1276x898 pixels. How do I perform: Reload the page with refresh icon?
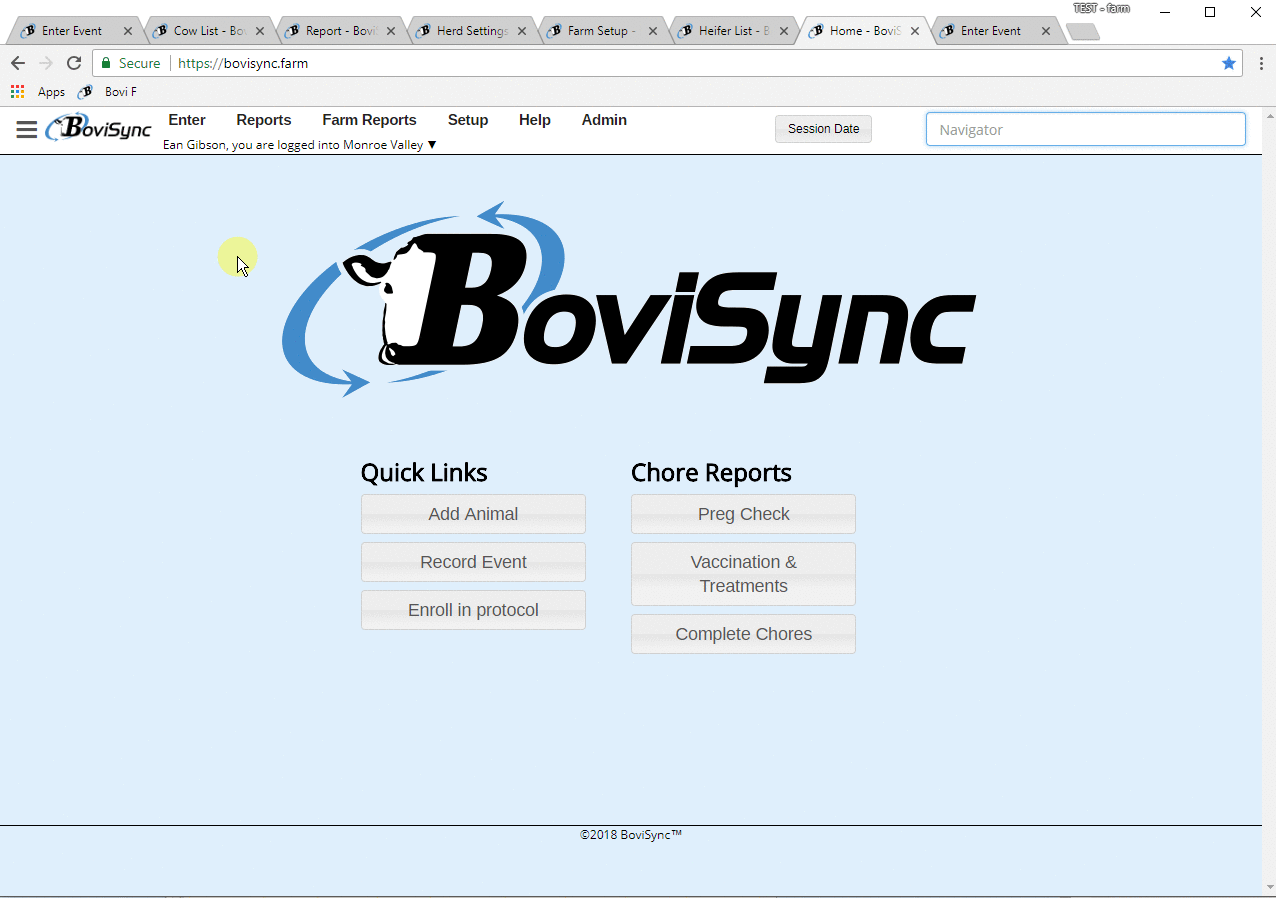point(74,63)
